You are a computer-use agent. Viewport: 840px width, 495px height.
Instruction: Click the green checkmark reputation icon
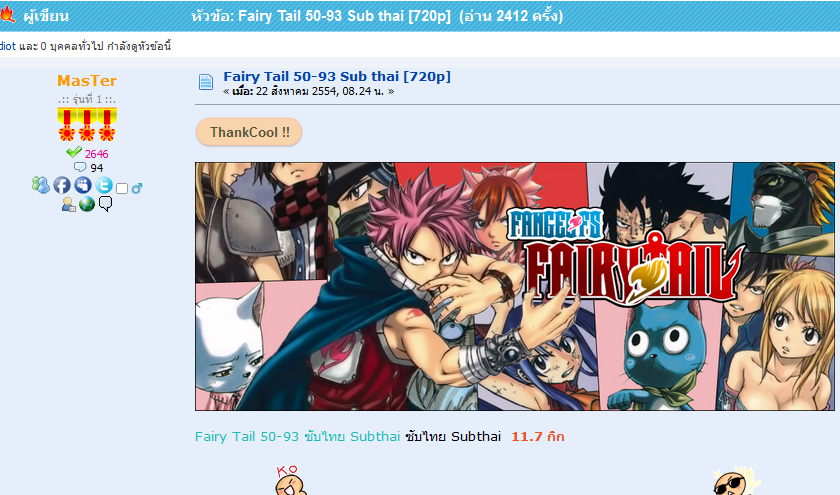(74, 152)
